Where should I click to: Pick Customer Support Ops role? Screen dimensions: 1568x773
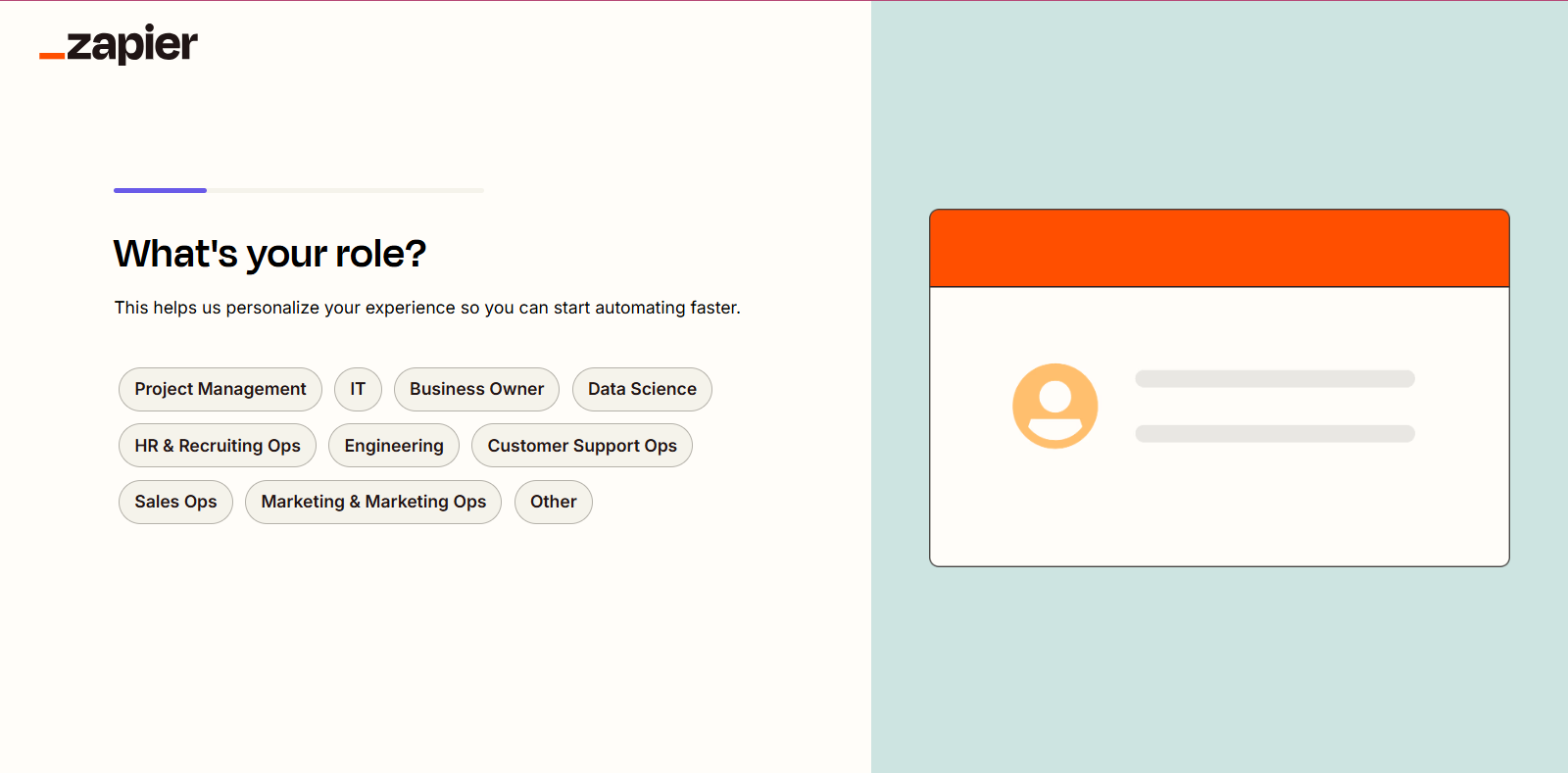click(x=582, y=446)
